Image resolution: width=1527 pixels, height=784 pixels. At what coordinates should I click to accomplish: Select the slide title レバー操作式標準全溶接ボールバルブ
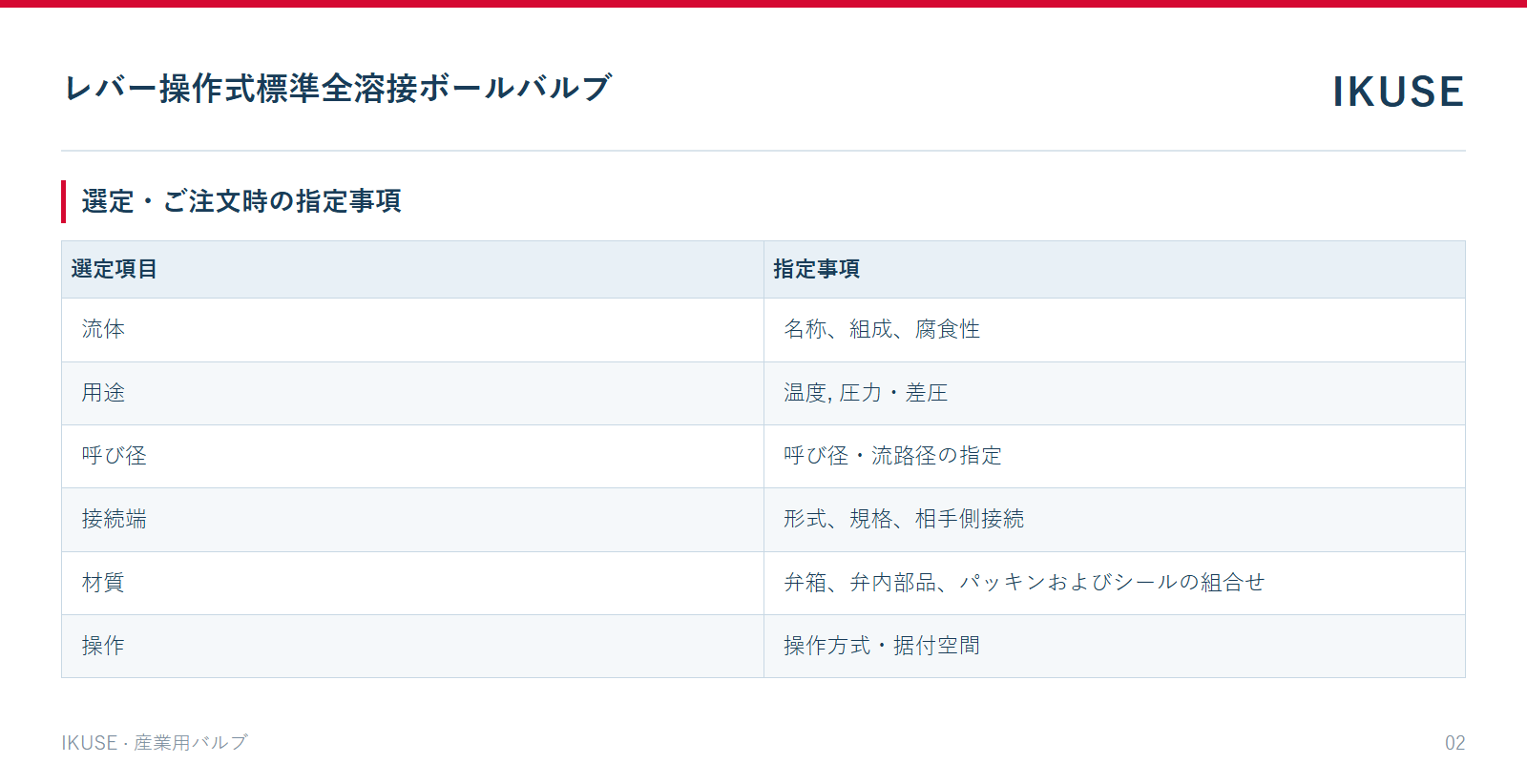click(x=337, y=88)
